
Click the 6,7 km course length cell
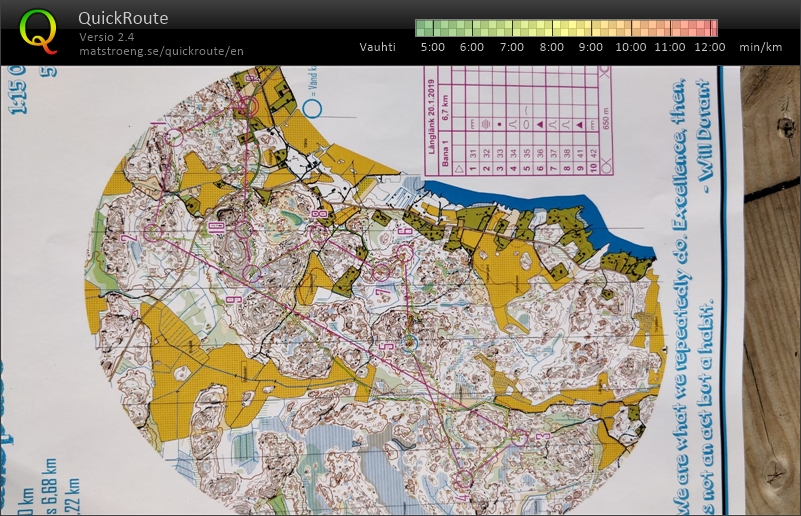(x=445, y=108)
